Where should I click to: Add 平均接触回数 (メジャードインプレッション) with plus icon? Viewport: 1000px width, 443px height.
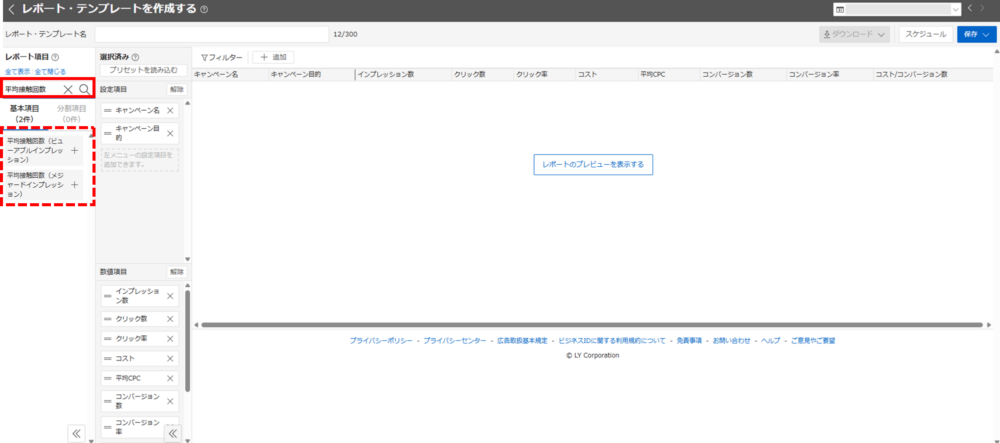click(75, 185)
